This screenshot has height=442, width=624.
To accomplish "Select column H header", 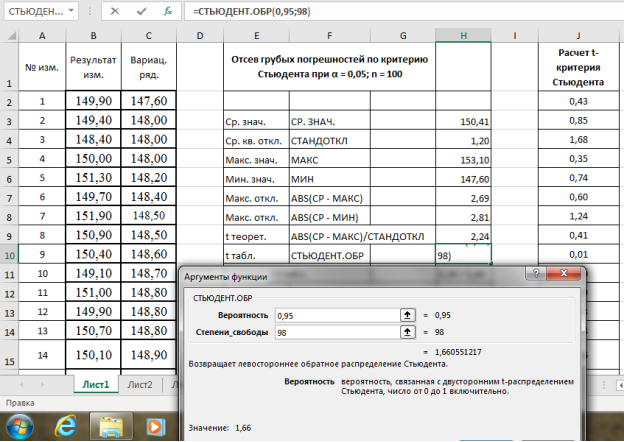I will pos(463,36).
